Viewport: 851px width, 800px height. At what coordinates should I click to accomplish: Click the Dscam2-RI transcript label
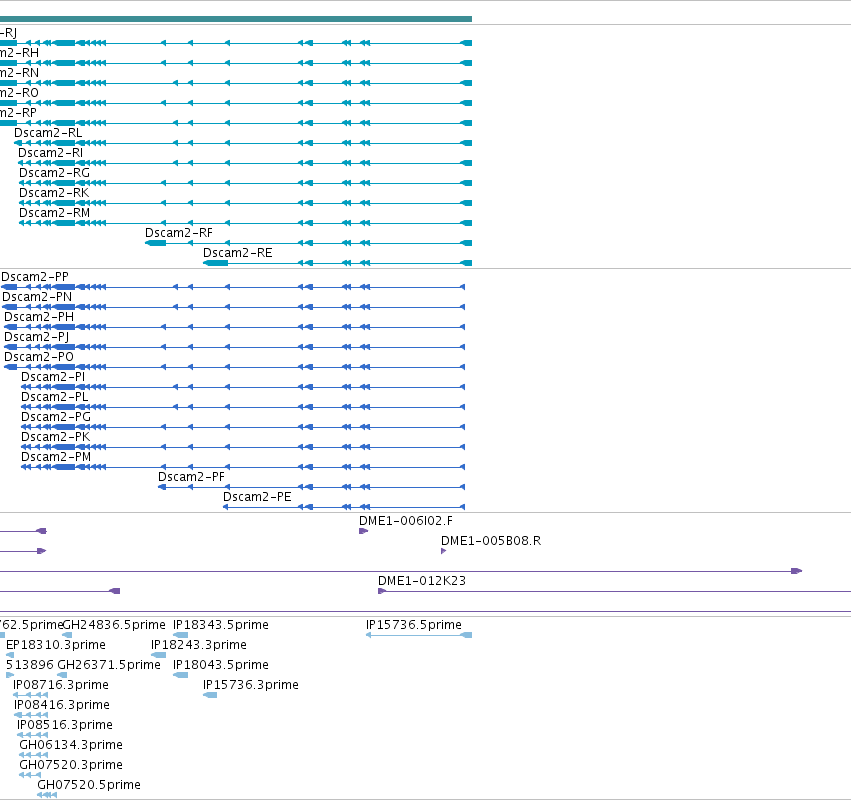(x=50, y=153)
